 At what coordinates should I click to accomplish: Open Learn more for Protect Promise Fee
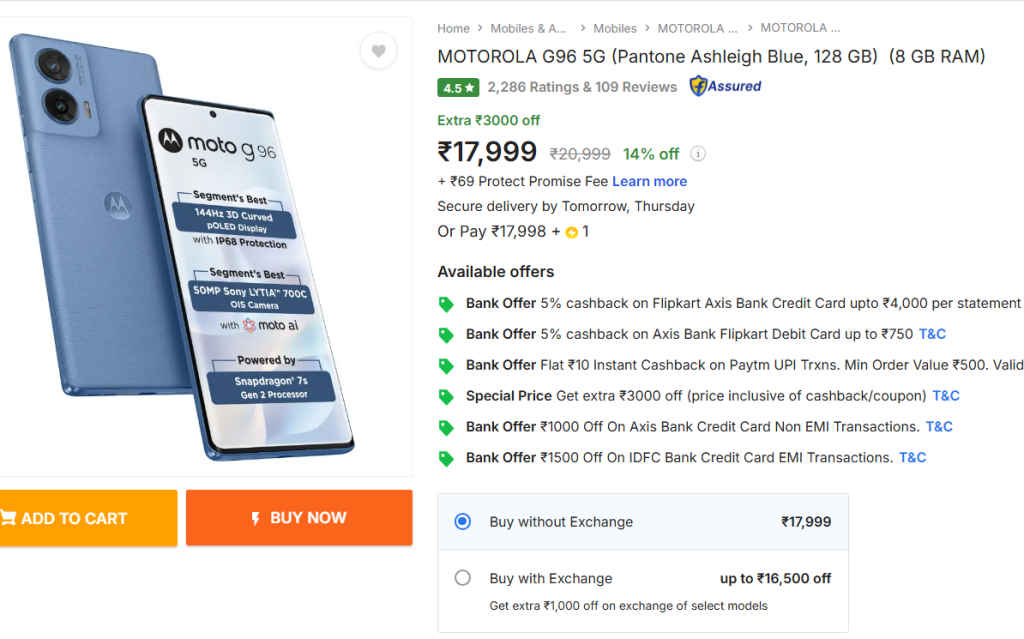pyautogui.click(x=649, y=181)
